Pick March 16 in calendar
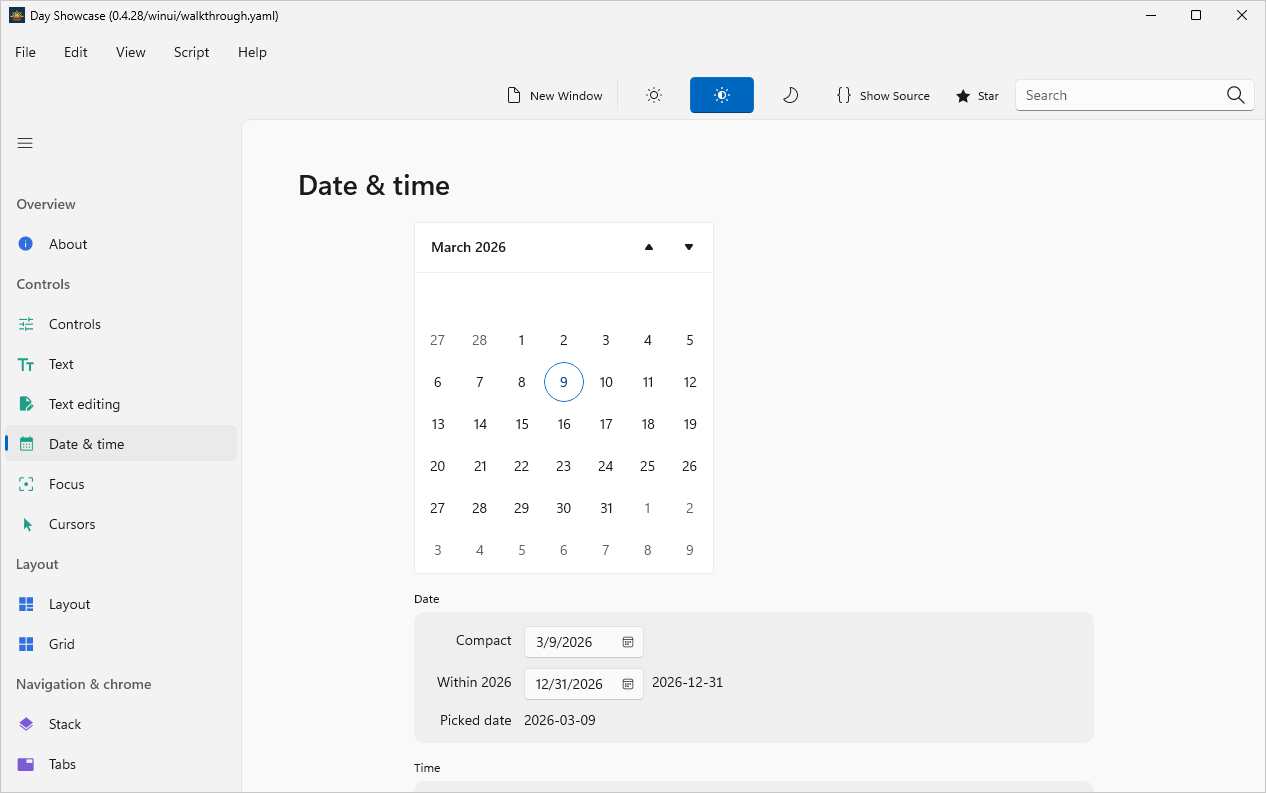This screenshot has height=793, width=1266. 564,424
